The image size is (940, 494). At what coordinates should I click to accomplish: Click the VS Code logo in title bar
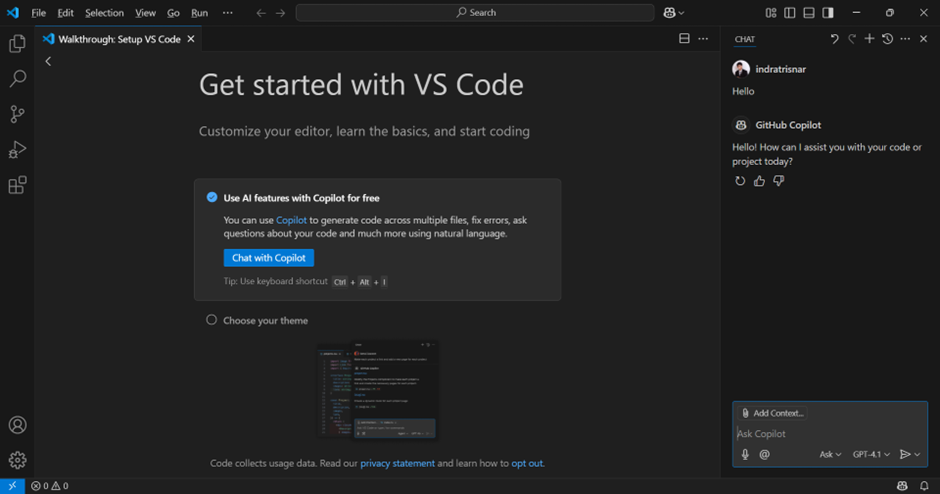[x=13, y=13]
